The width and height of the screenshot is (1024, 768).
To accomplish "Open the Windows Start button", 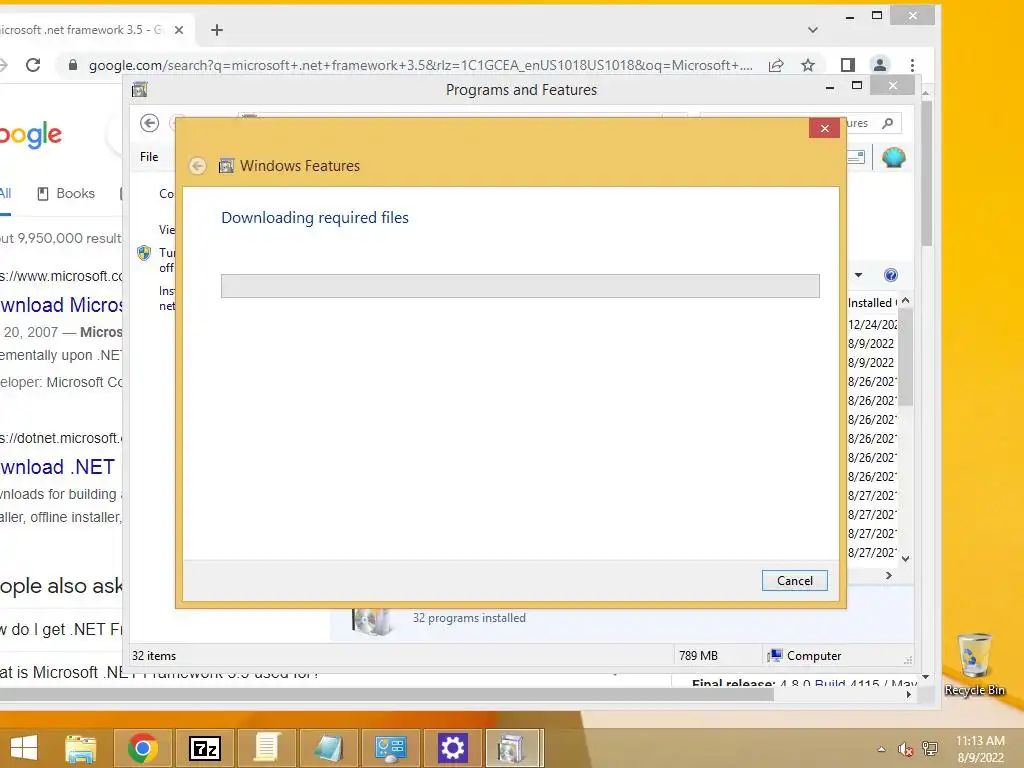I will (24, 748).
